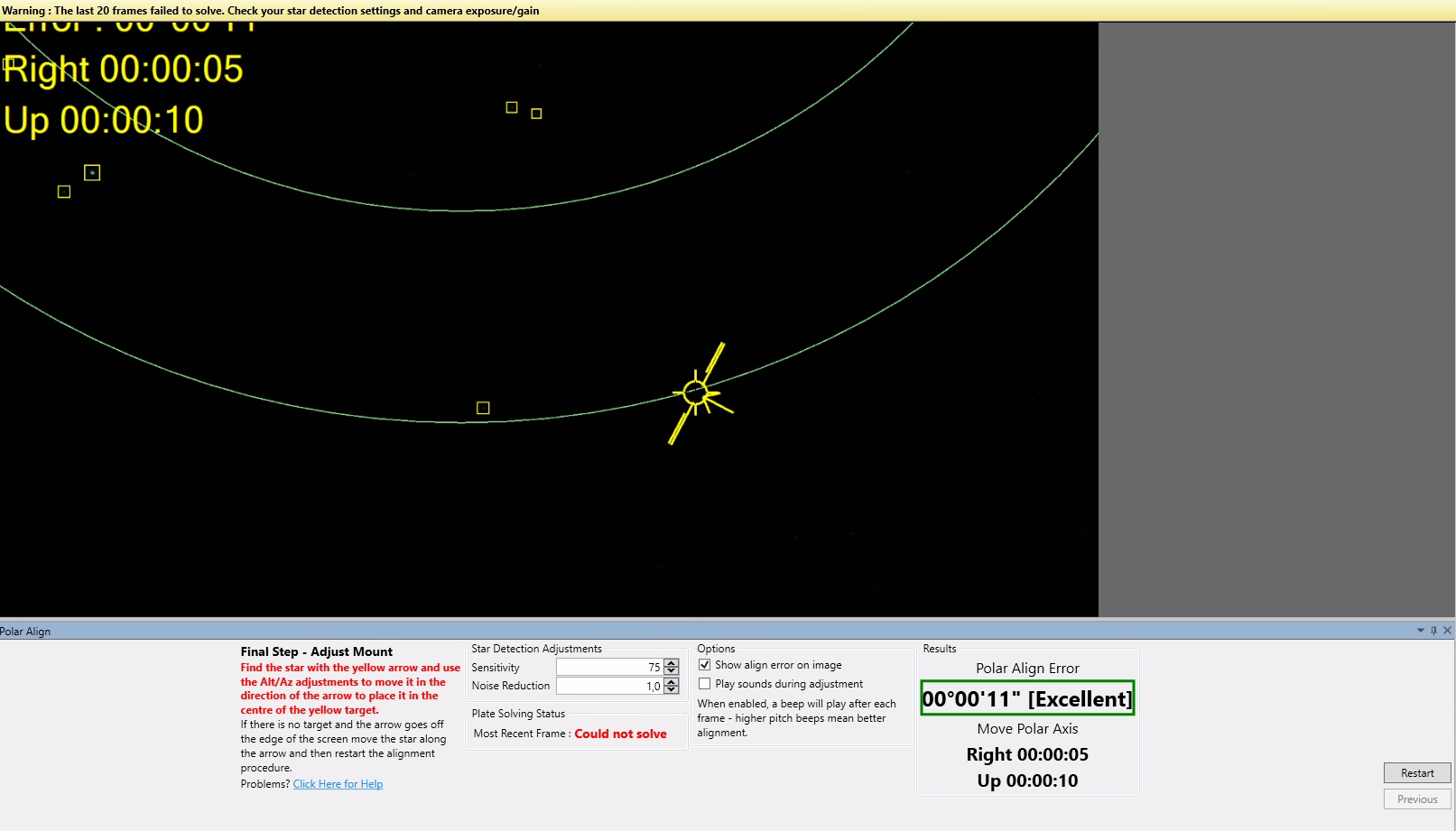Image resolution: width=1456 pixels, height=831 pixels.
Task: Open the Polar Align panel options dropdown arrow
Action: [1421, 631]
